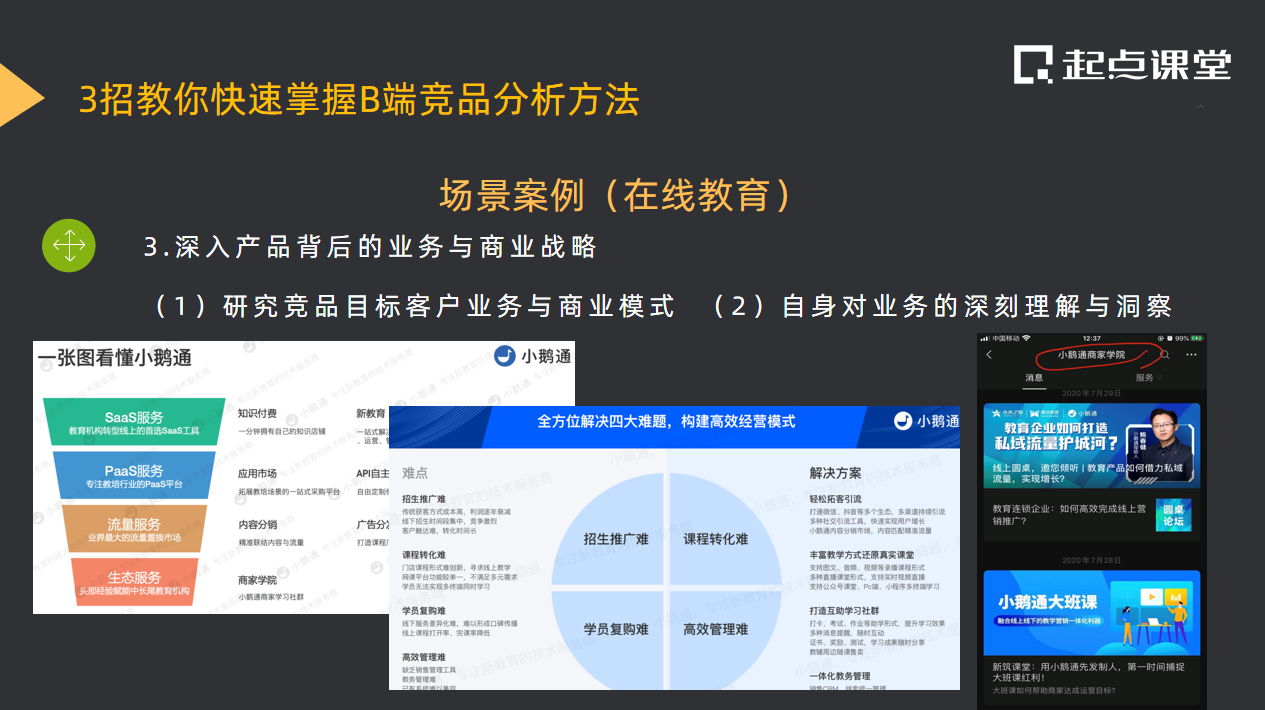Tap the 圆桌论坛 thumbnail
This screenshot has height=710, width=1265.
[x=1173, y=514]
